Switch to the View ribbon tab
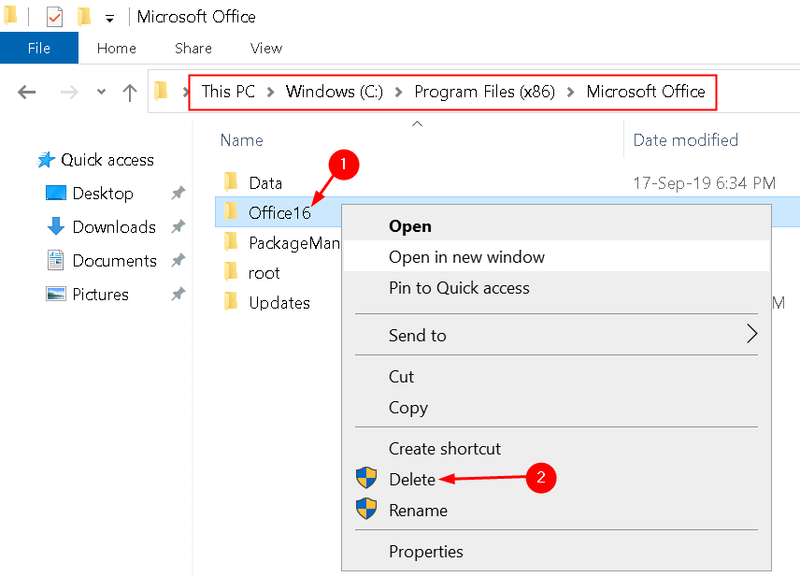This screenshot has width=800, height=577. [x=266, y=48]
